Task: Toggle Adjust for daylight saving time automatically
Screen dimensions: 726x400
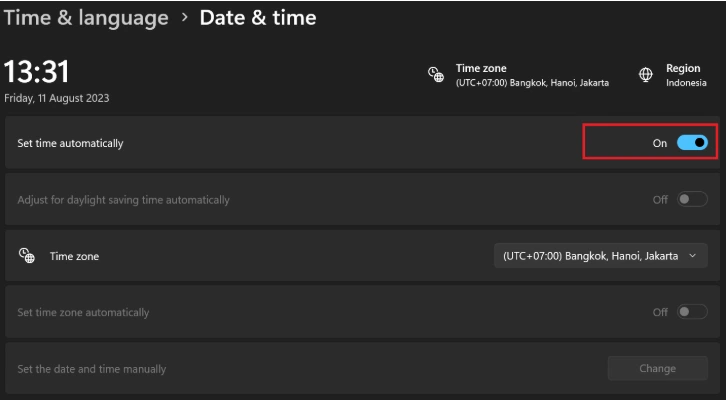Action: click(692, 199)
